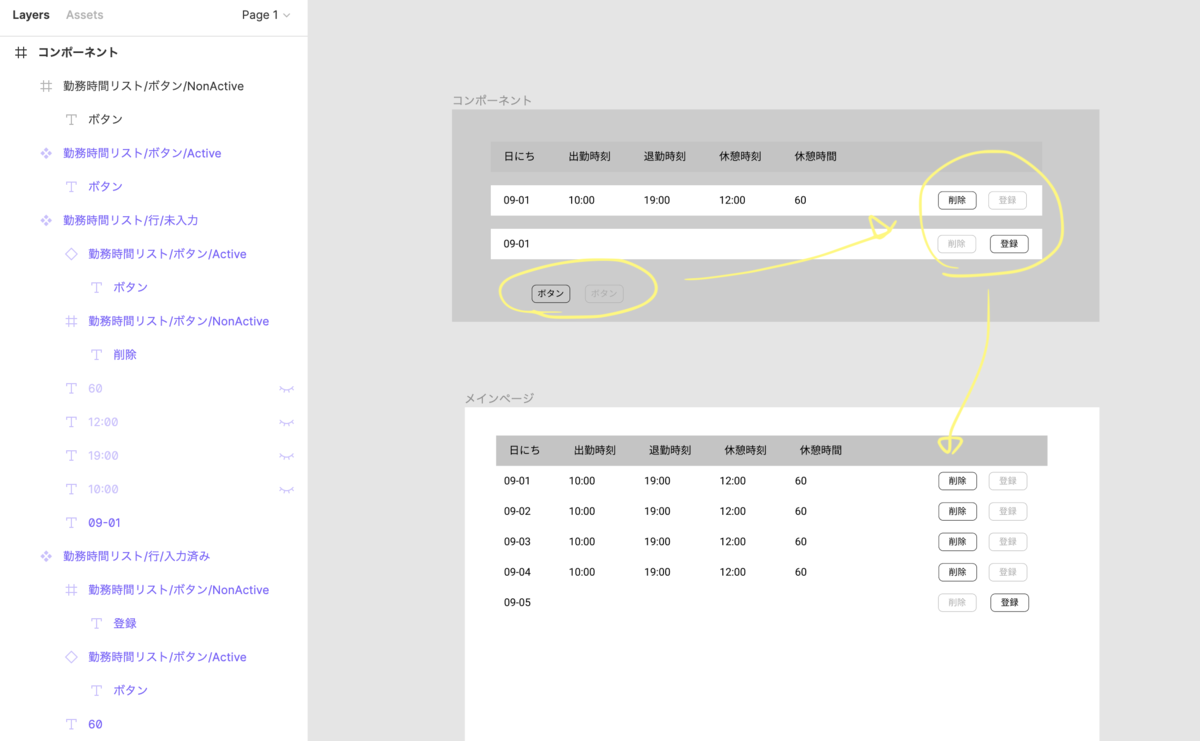Click 削除 in メインページ row 09-03

pos(957,542)
